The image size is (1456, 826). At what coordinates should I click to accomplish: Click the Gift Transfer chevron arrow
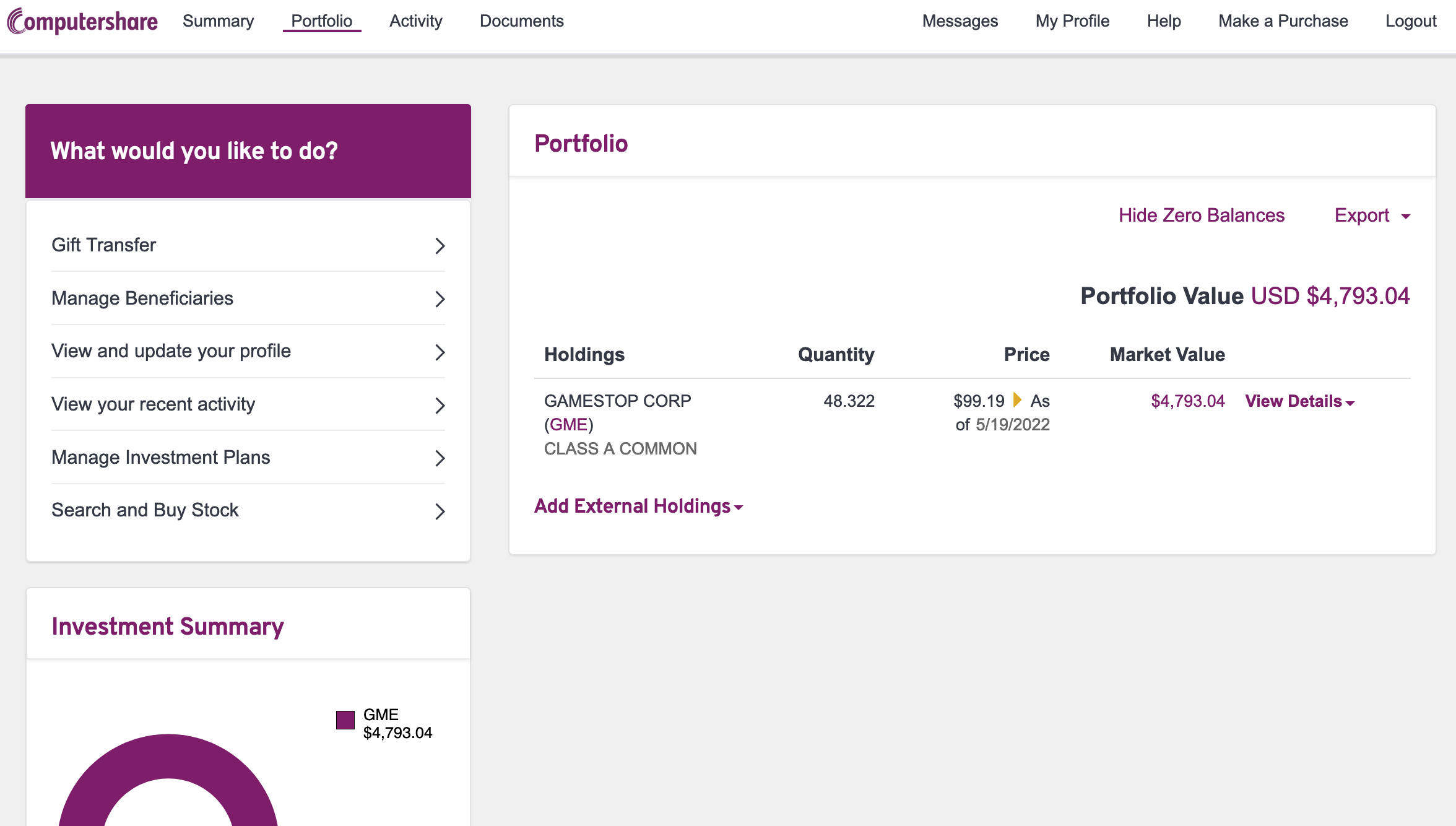coord(440,246)
